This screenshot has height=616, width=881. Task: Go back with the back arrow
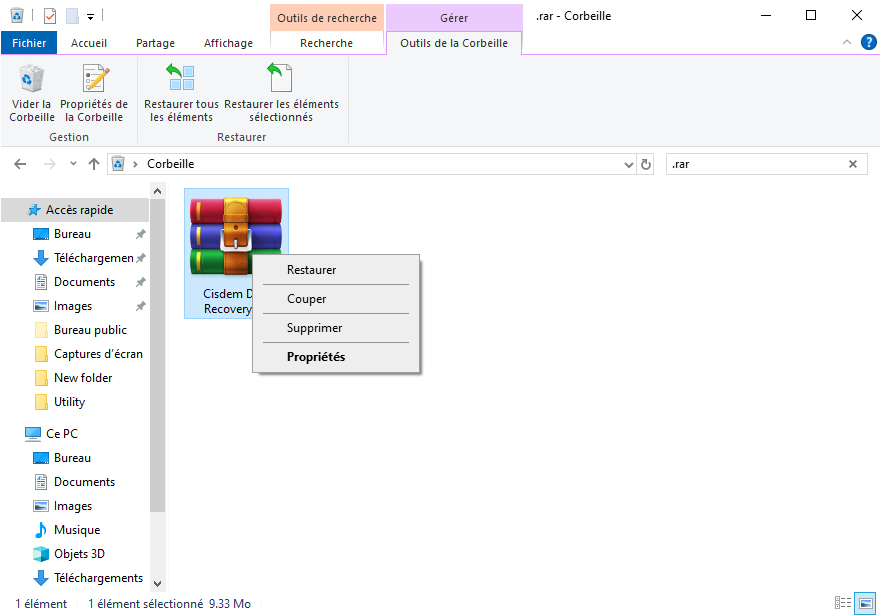20,164
